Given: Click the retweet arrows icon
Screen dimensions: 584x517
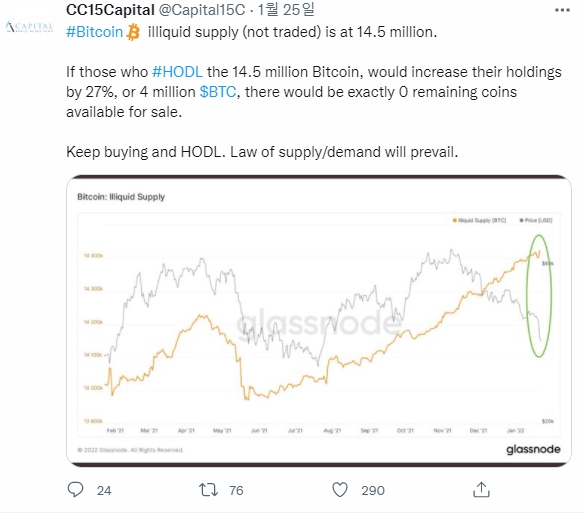Looking at the screenshot, I should click(208, 490).
